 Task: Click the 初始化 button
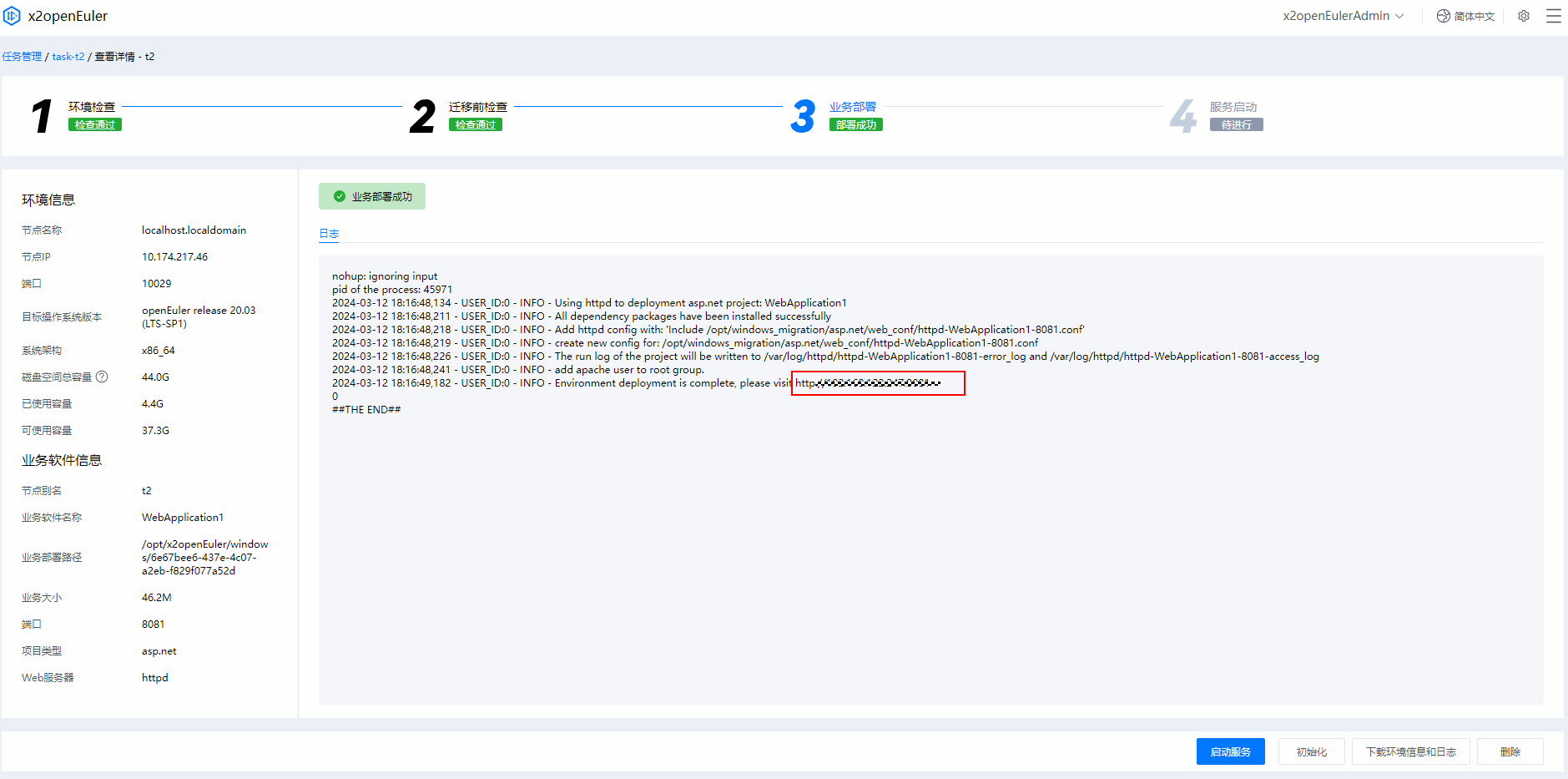[x=1311, y=751]
